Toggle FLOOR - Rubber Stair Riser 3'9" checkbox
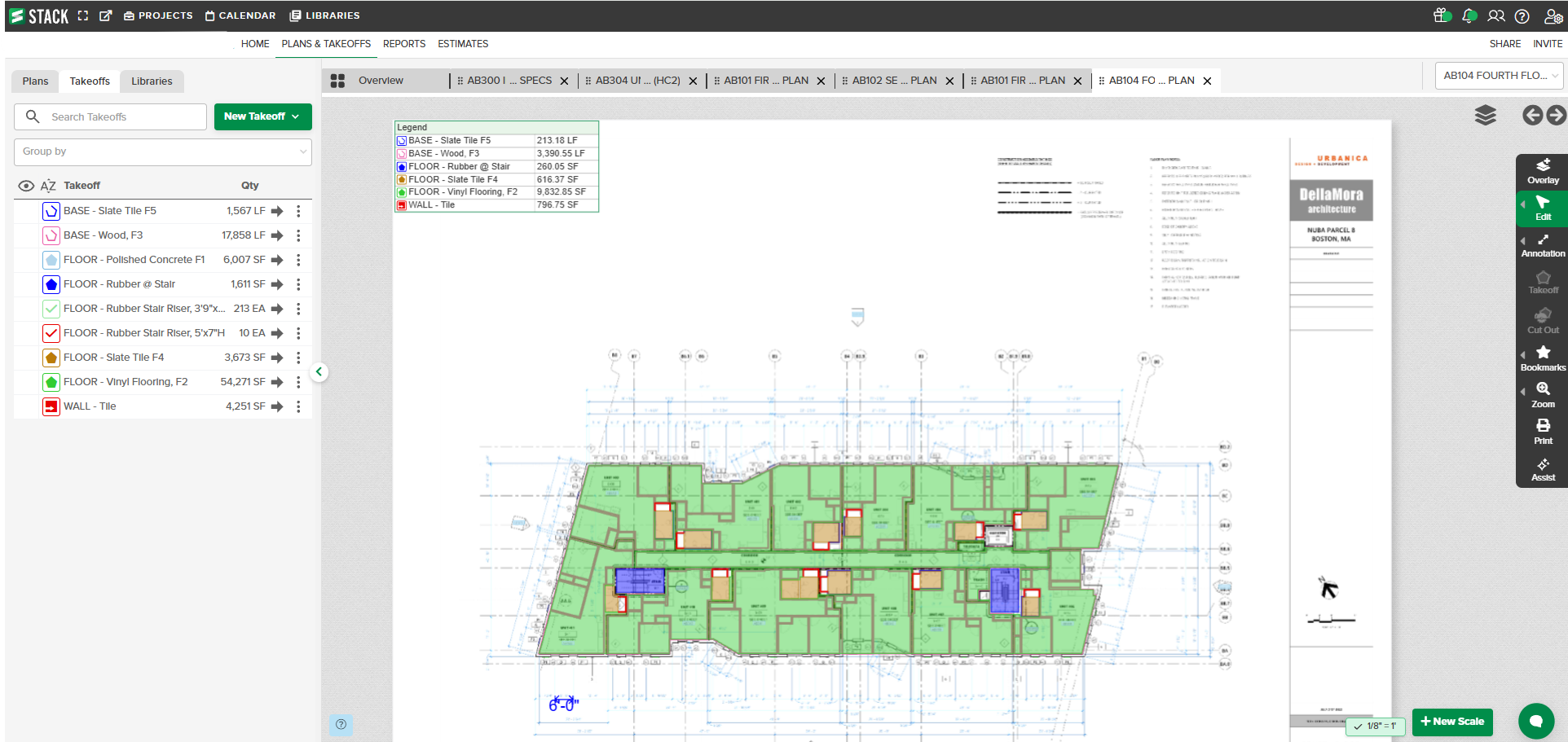The height and width of the screenshot is (742, 1568). [x=51, y=309]
